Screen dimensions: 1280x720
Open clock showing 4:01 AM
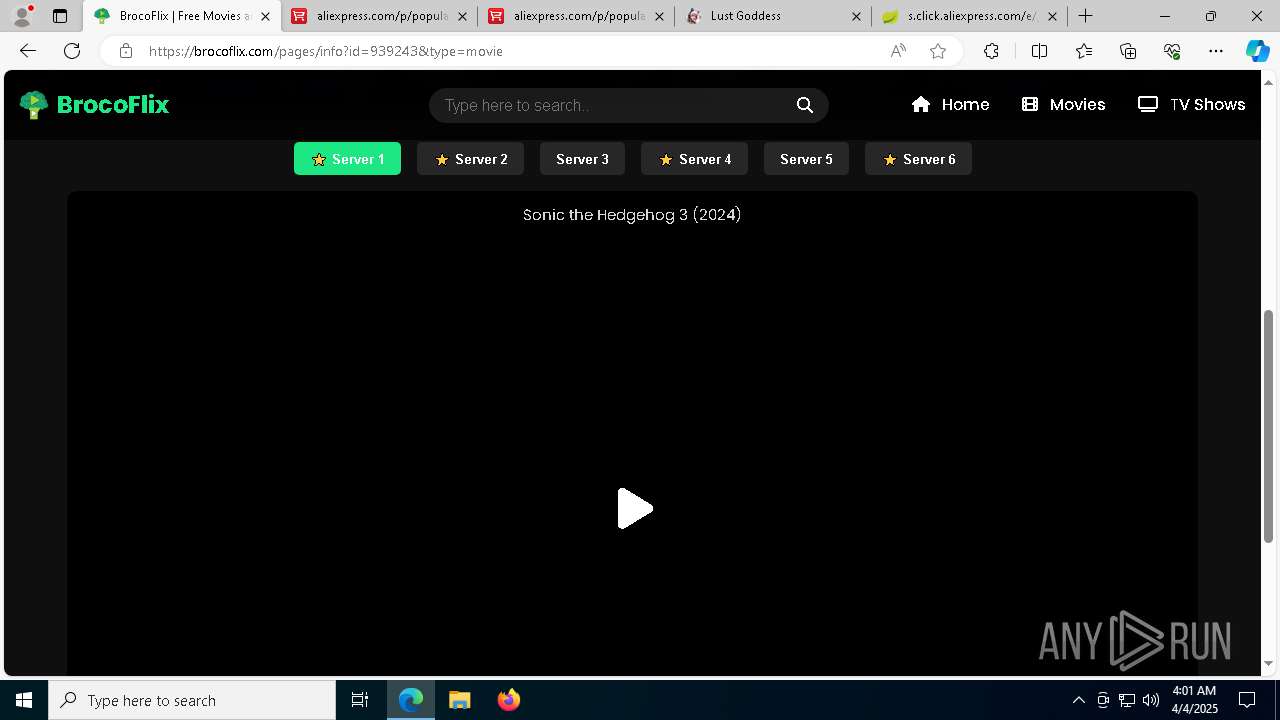[x=1193, y=700]
